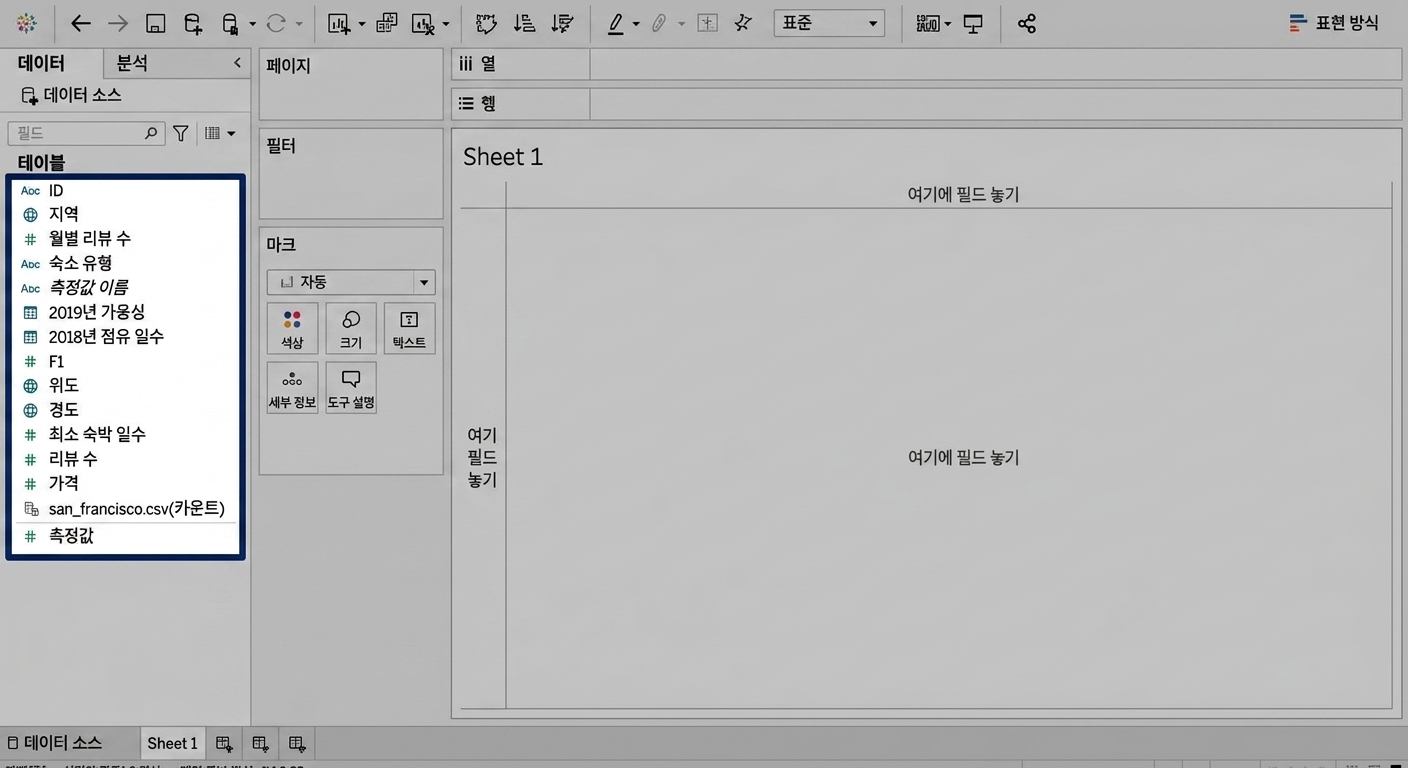Click the share workbook icon
Image resolution: width=1408 pixels, height=768 pixels.
click(1027, 23)
